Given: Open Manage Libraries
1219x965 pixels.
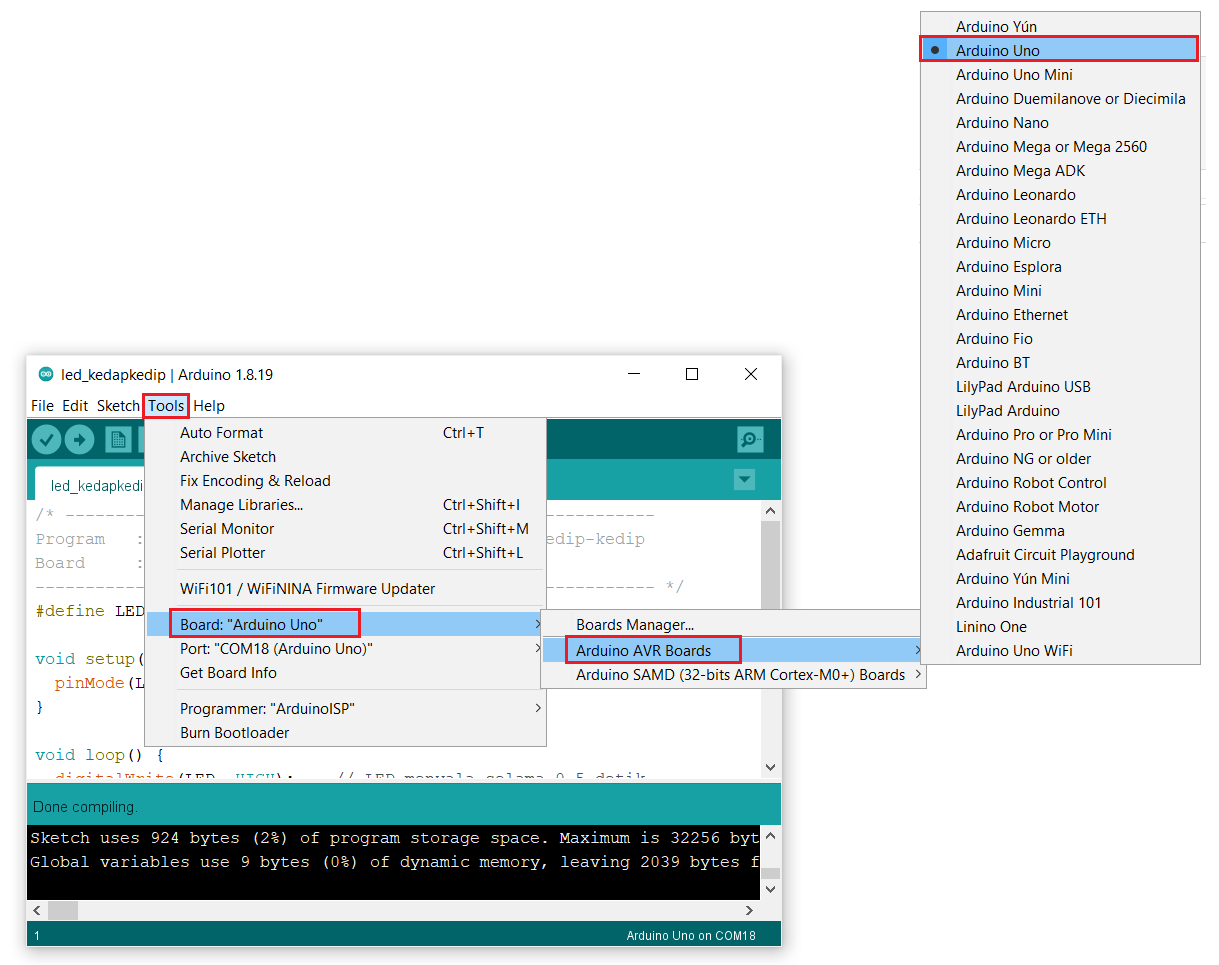Looking at the screenshot, I should tap(346, 505).
